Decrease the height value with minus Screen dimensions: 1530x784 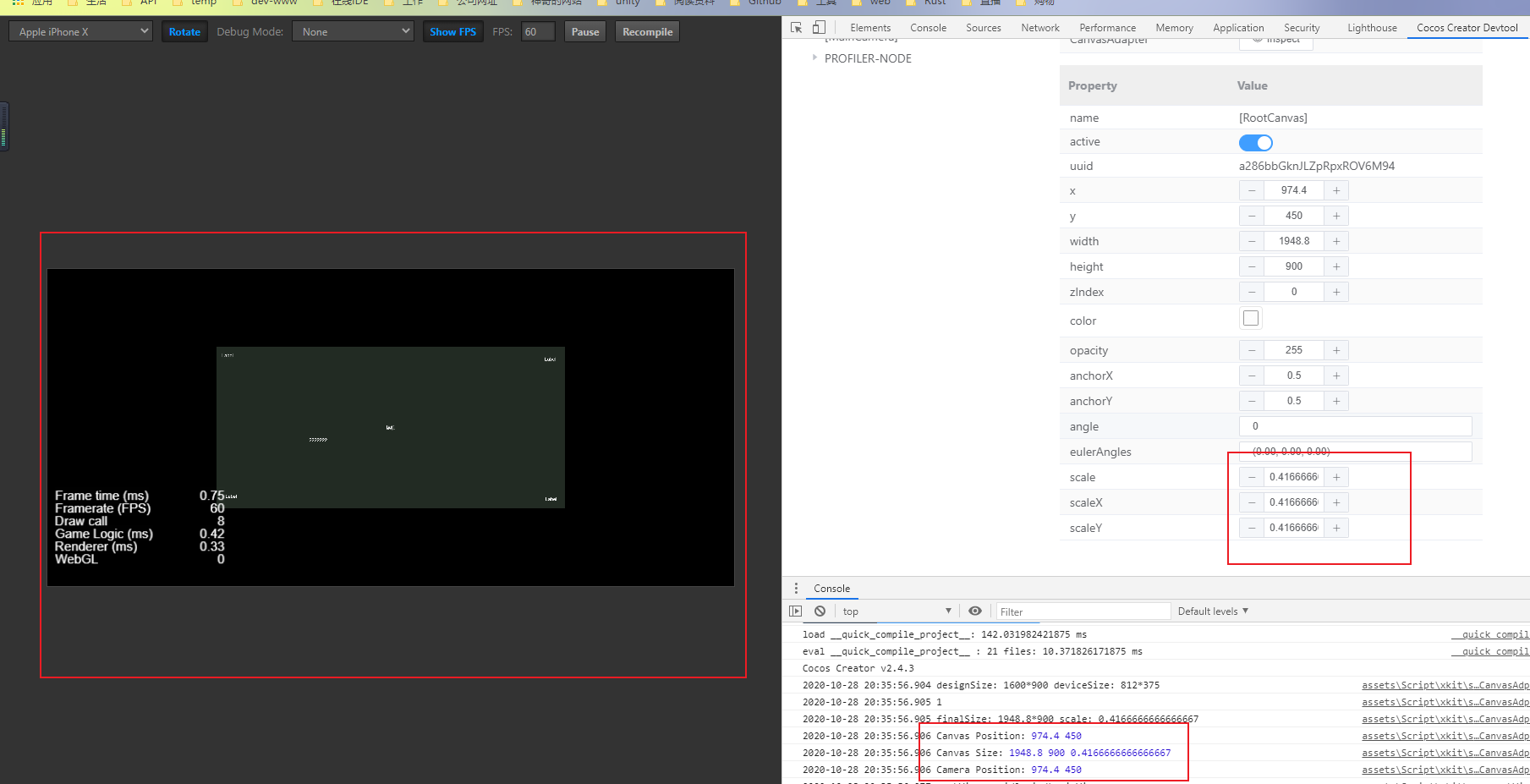click(x=1252, y=266)
